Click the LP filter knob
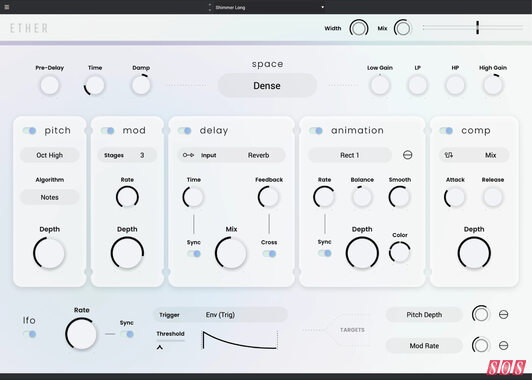 click(417, 85)
